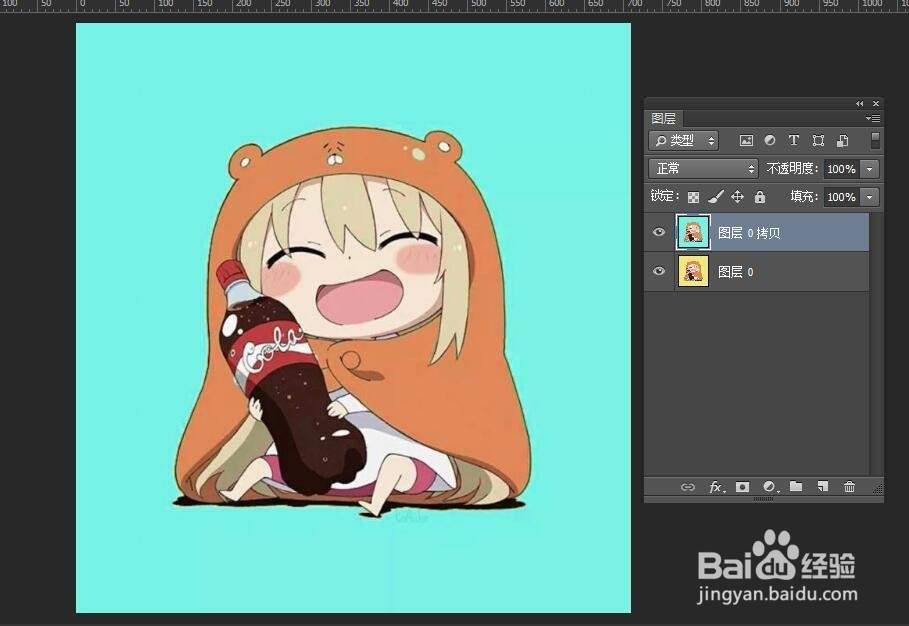Select the 图层 0 拷贝 thumbnail
Image resolution: width=909 pixels, height=626 pixels.
[693, 232]
